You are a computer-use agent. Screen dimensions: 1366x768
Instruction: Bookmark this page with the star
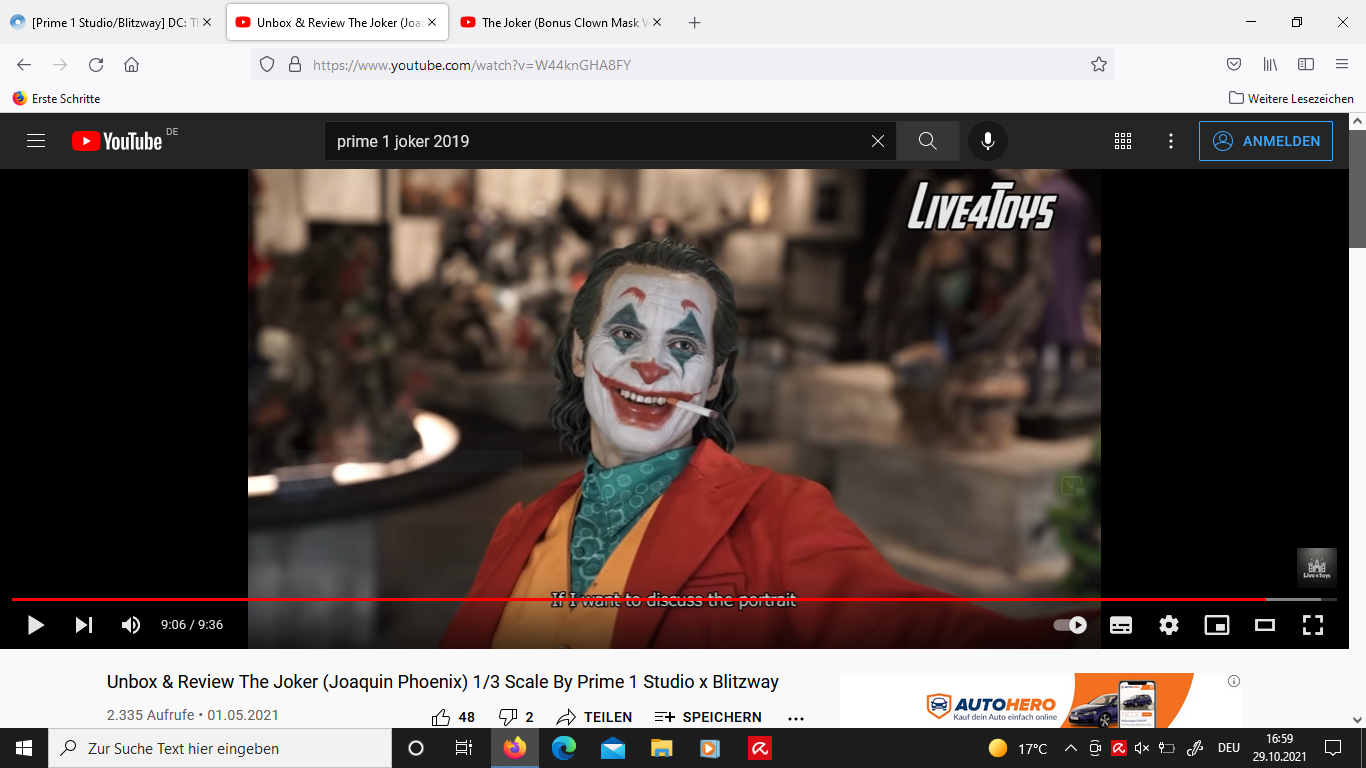(x=1099, y=65)
